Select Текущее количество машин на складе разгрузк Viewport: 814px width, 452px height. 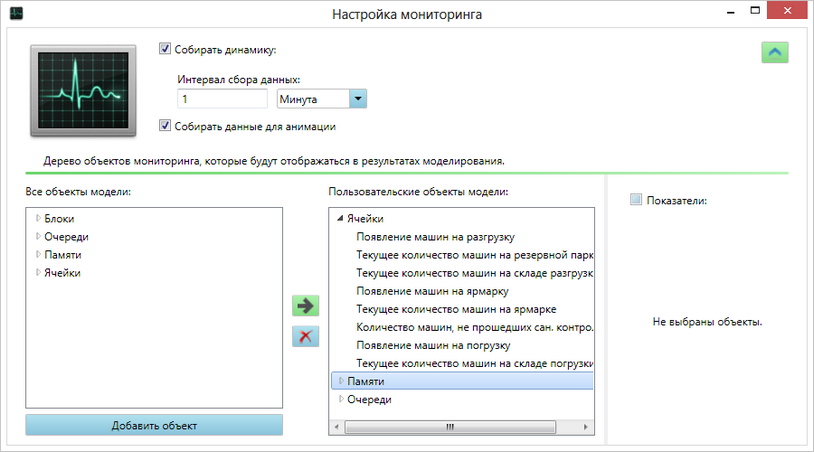click(x=474, y=273)
